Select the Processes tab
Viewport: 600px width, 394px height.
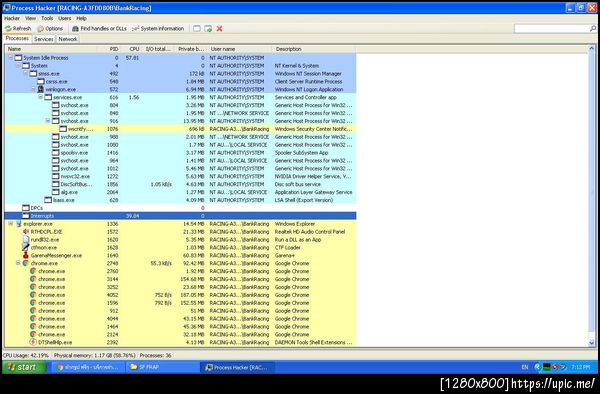tap(17, 38)
